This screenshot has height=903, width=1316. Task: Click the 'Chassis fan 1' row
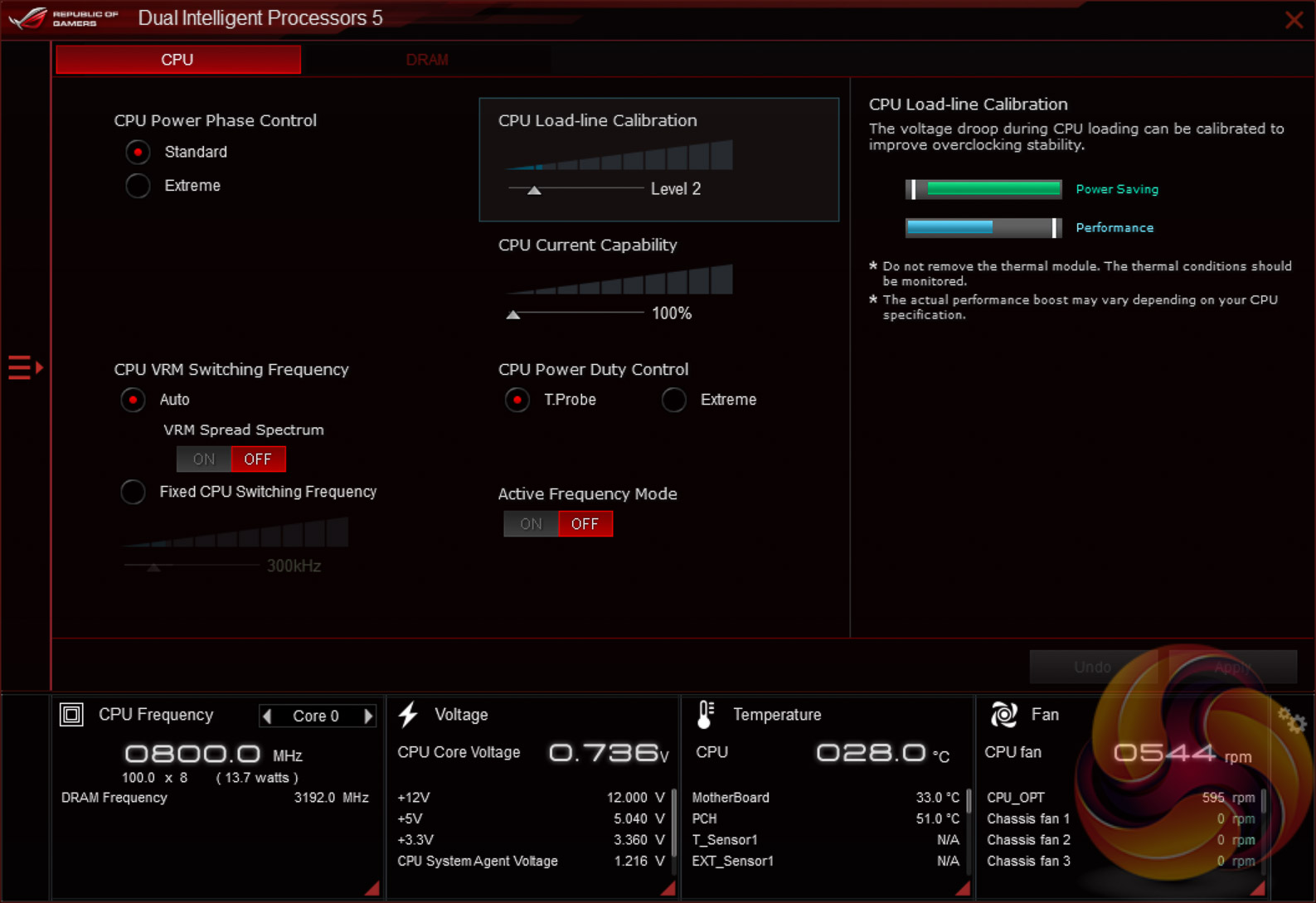click(x=1120, y=818)
